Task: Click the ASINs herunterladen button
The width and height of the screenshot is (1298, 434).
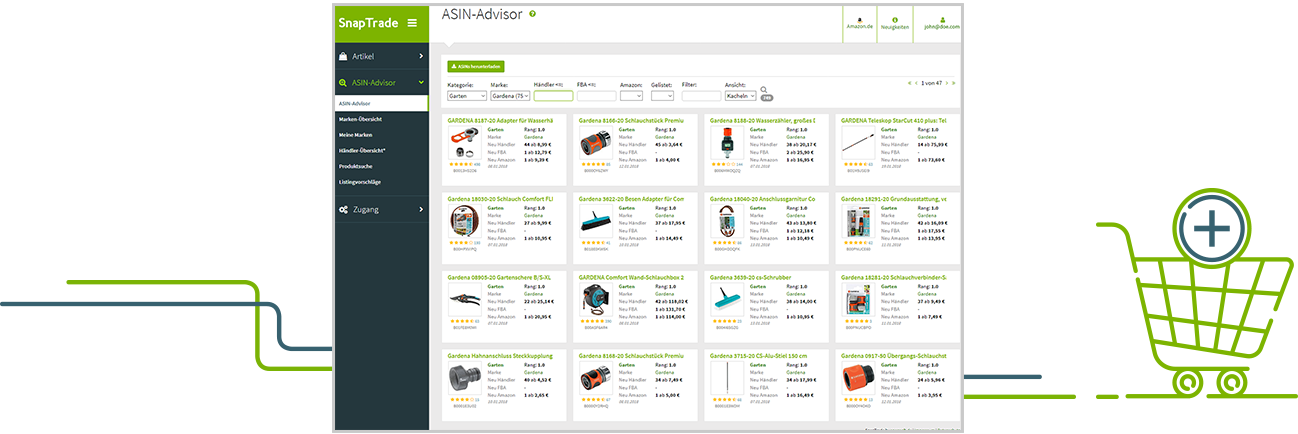Action: click(475, 66)
